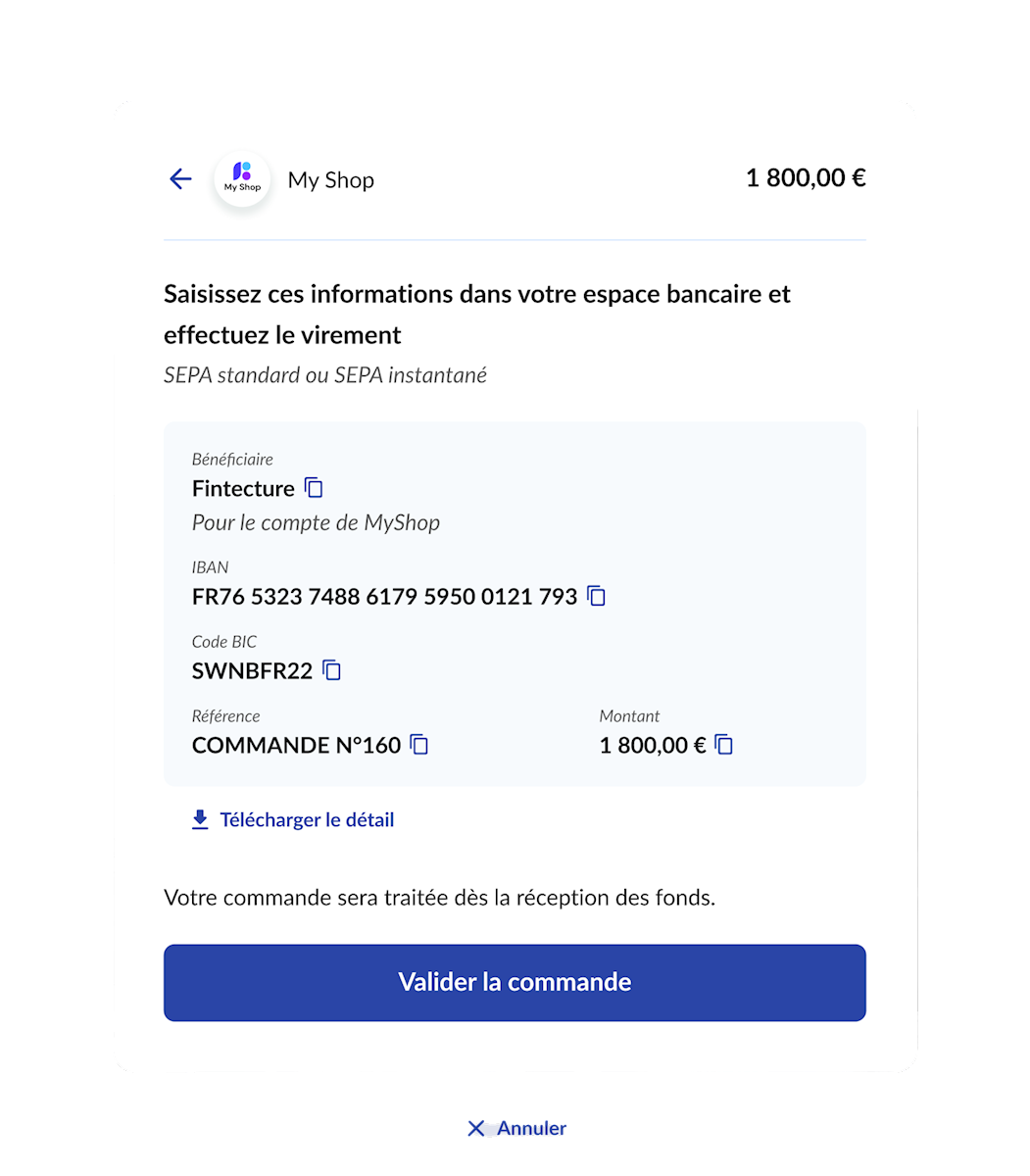Click the My Shop merchant name
This screenshot has height=1176, width=1030.
pyautogui.click(x=331, y=180)
